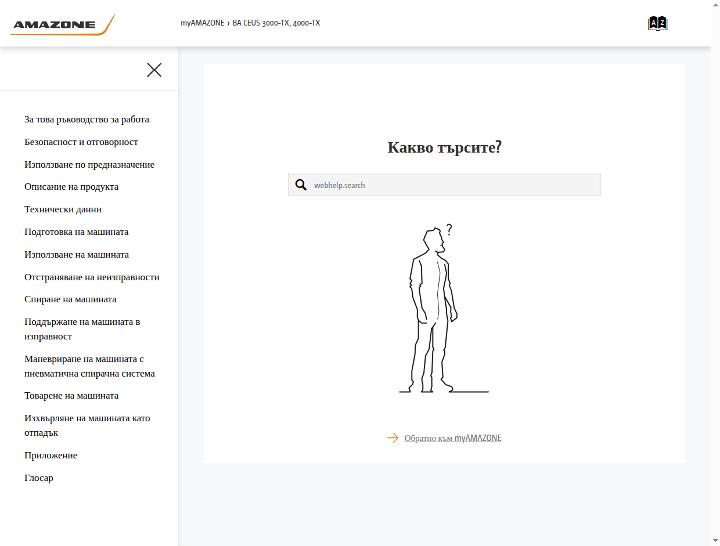Open Технически данни section

pyautogui.click(x=63, y=209)
